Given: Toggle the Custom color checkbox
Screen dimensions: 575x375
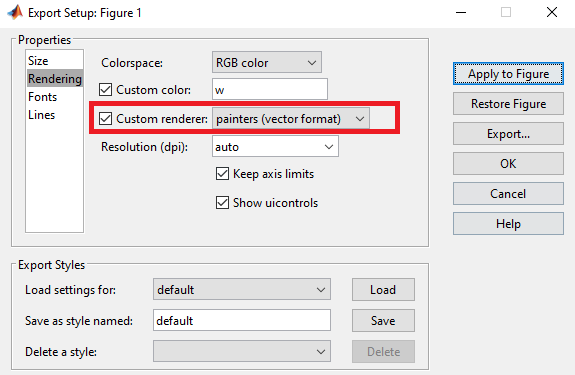Looking at the screenshot, I should (106, 89).
